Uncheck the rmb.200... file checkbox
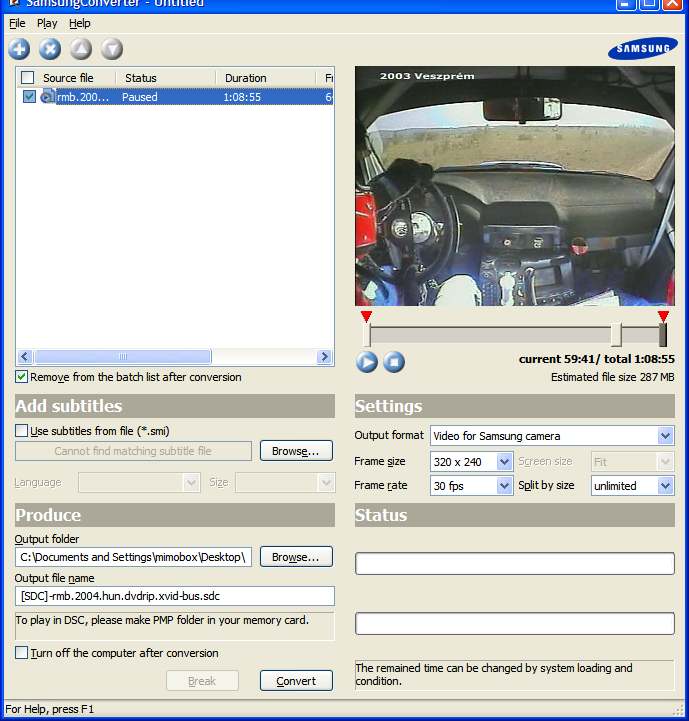The height and width of the screenshot is (721, 689). 29,97
